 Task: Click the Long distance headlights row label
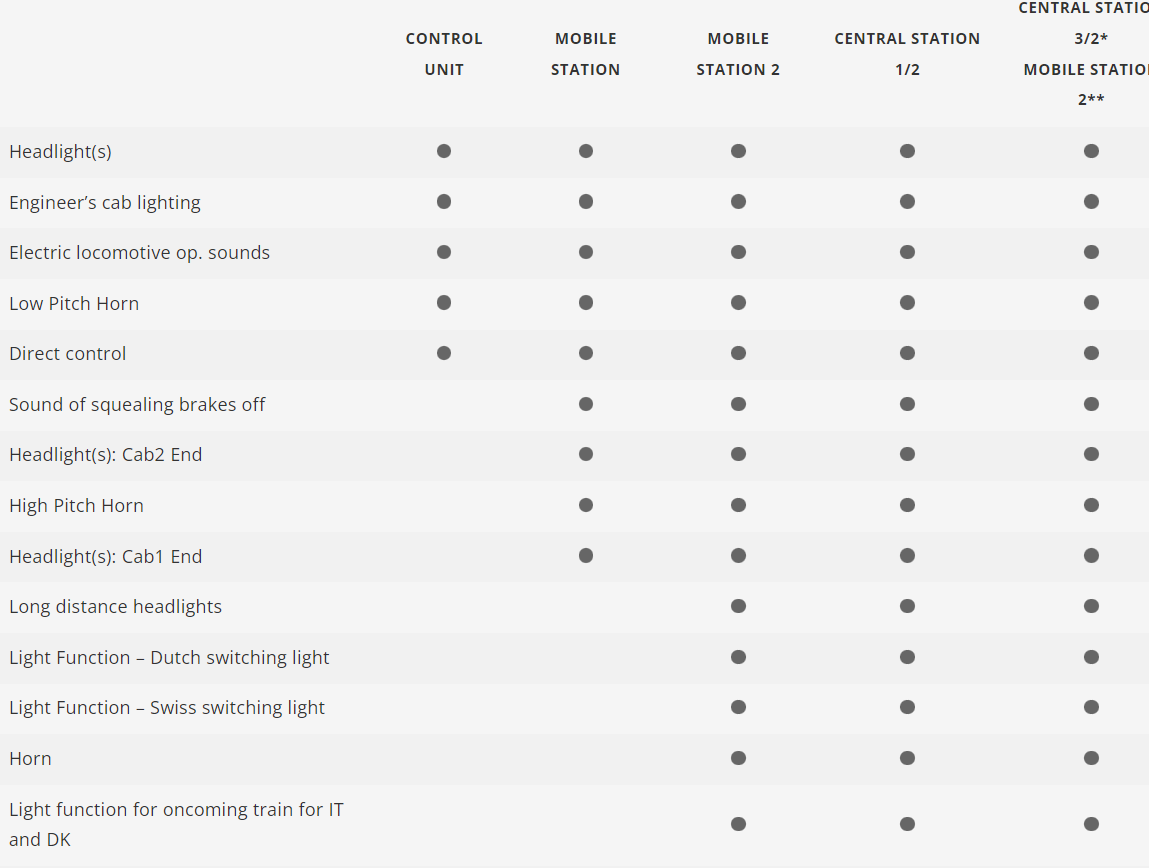[115, 607]
